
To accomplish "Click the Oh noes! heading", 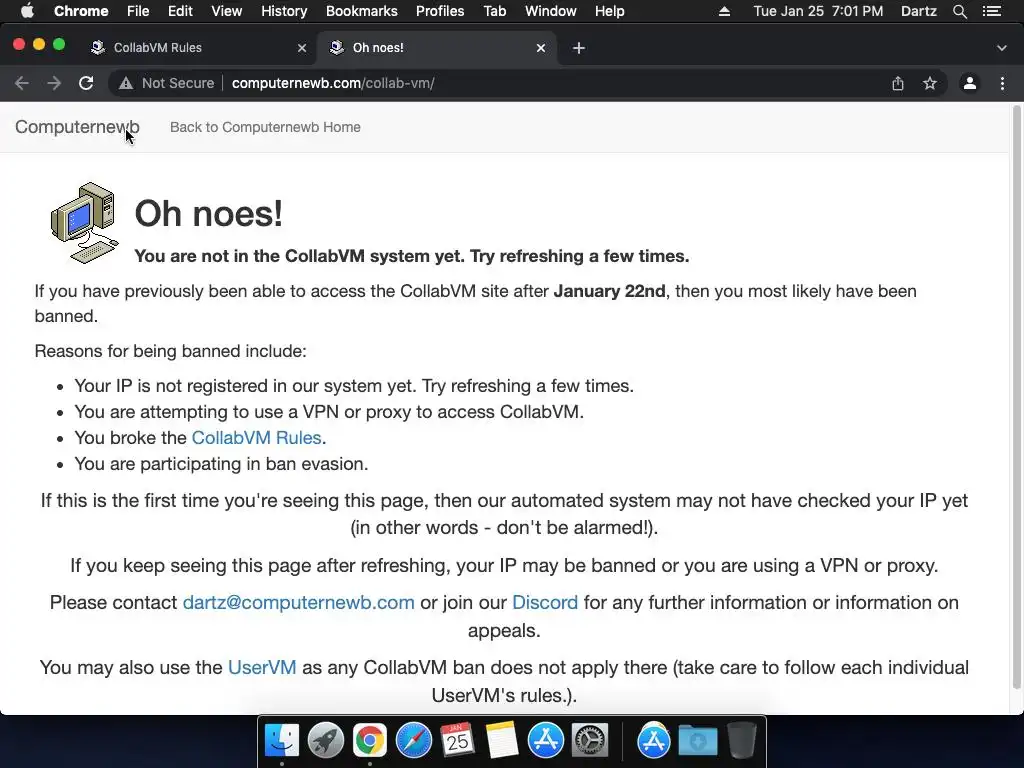I will pyautogui.click(x=208, y=214).
